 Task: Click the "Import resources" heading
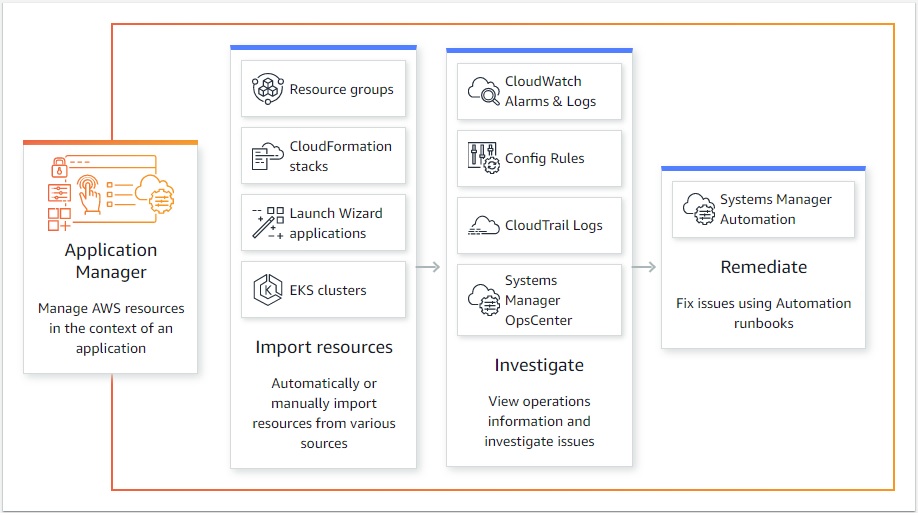[x=324, y=347]
